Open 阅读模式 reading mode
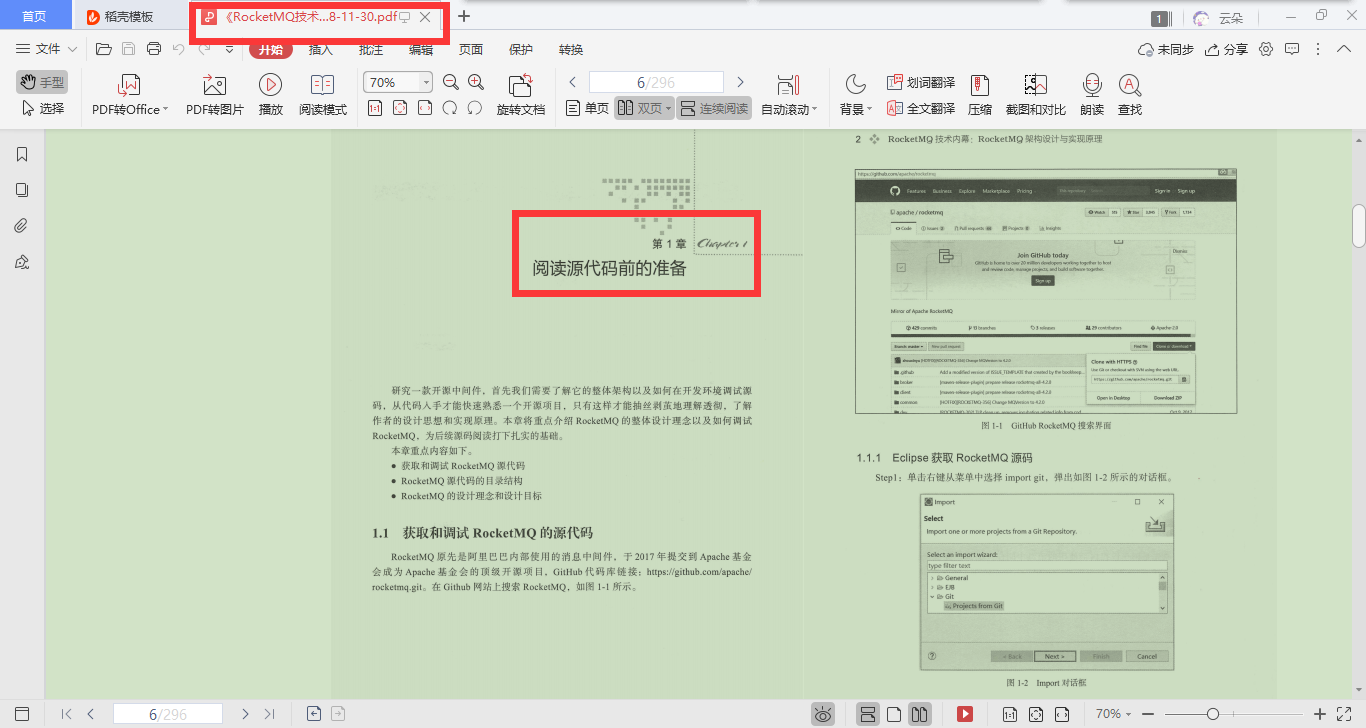Image resolution: width=1366 pixels, height=728 pixels. click(323, 96)
